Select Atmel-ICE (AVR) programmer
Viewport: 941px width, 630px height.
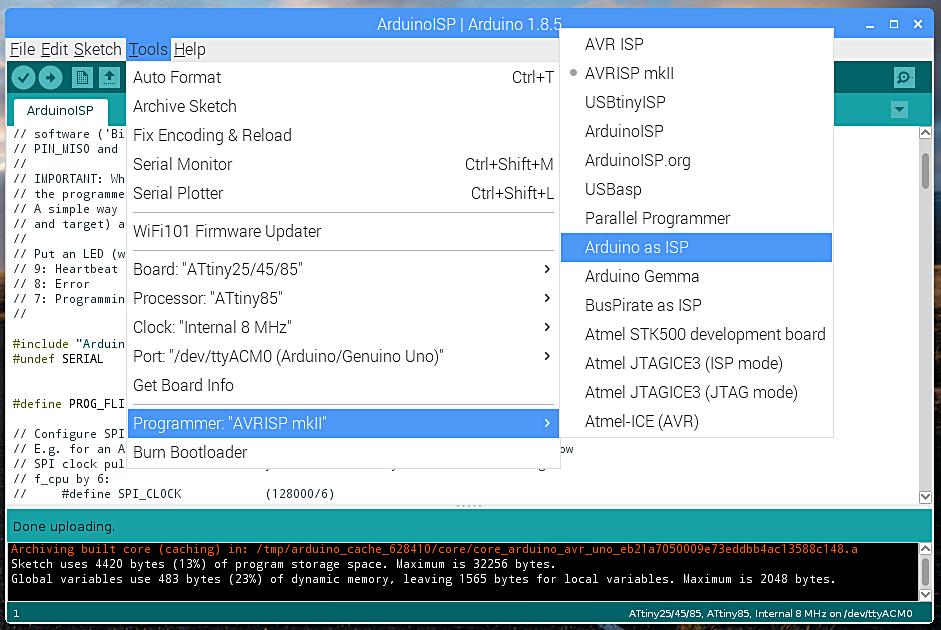coord(696,421)
